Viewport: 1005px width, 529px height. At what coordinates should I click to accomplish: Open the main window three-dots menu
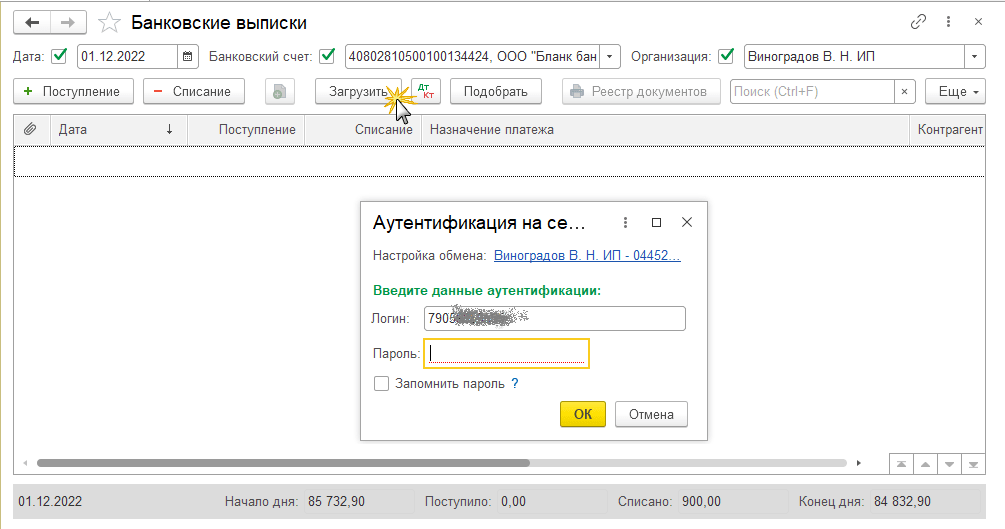coord(948,22)
